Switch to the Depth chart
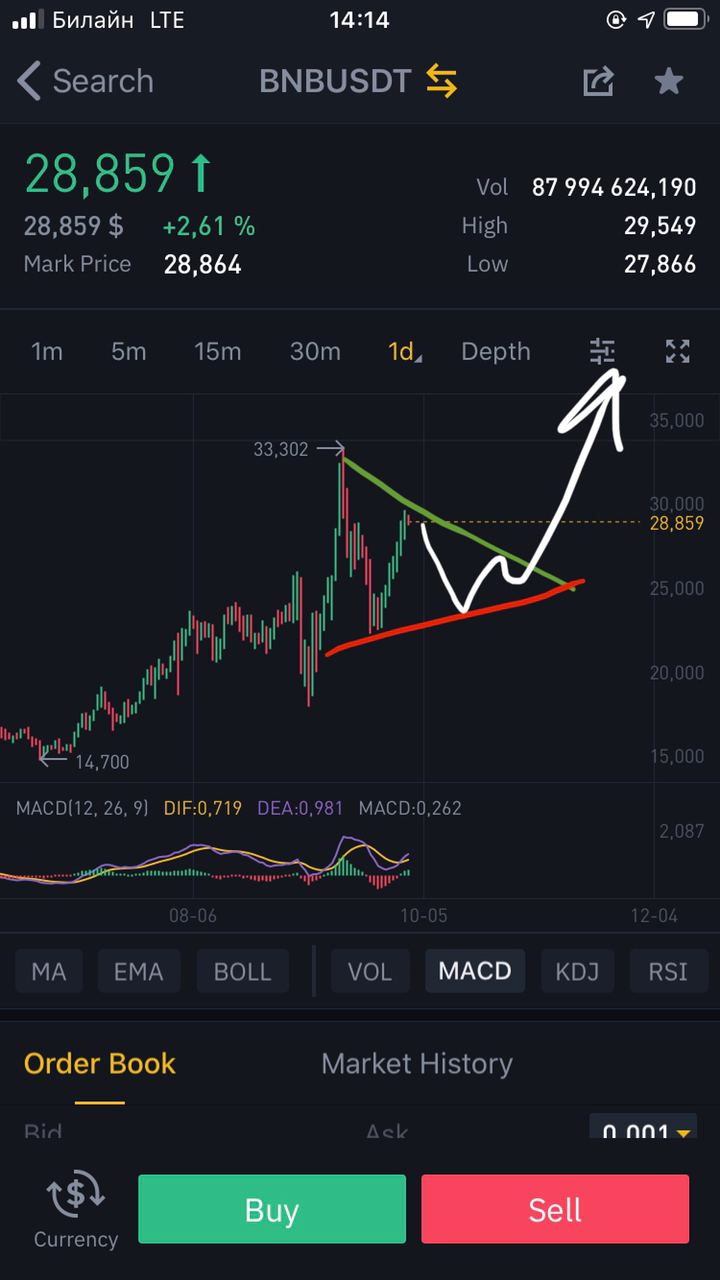Image resolution: width=720 pixels, height=1280 pixels. tap(496, 351)
